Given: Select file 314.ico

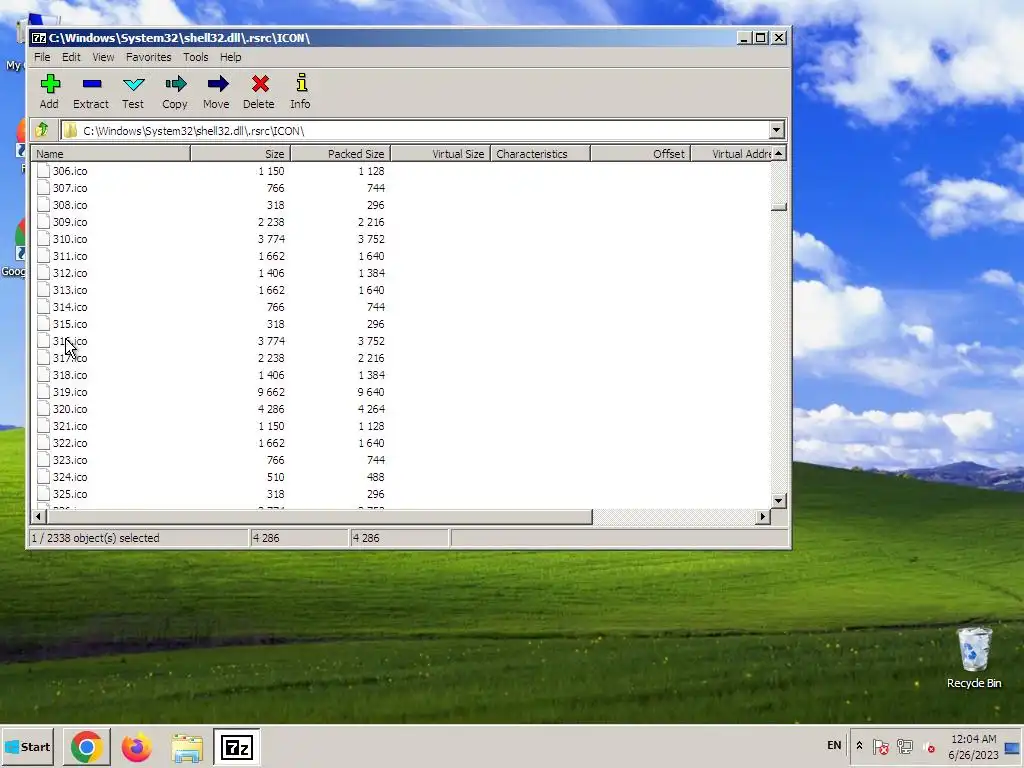Looking at the screenshot, I should (70, 307).
